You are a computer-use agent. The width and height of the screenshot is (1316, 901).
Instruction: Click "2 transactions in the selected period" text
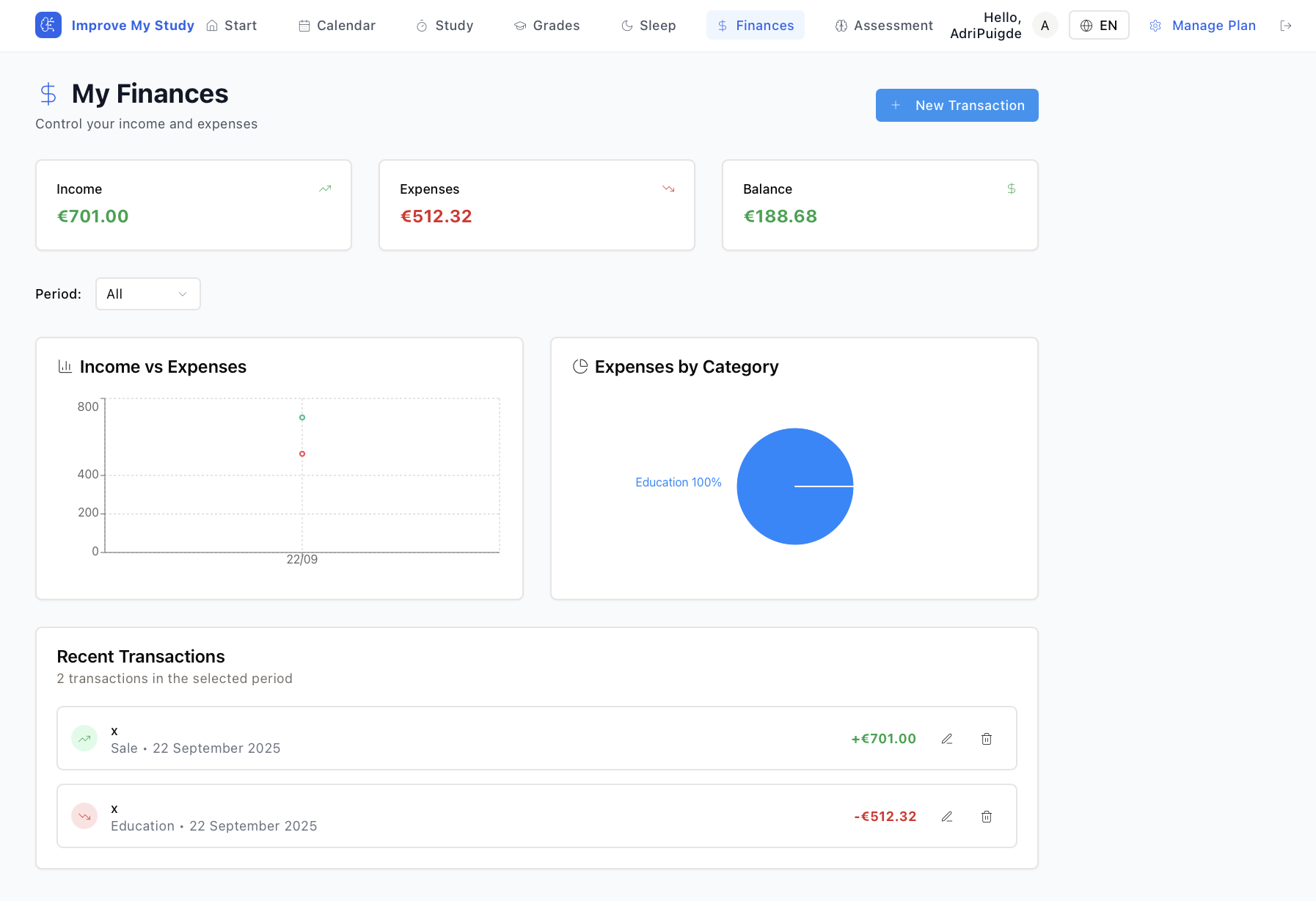click(175, 679)
